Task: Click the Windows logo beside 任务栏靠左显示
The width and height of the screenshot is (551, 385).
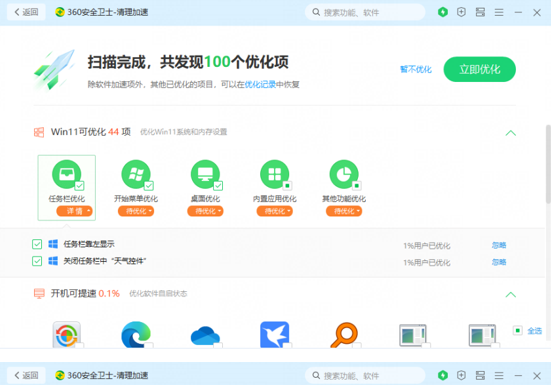Action: [53, 244]
